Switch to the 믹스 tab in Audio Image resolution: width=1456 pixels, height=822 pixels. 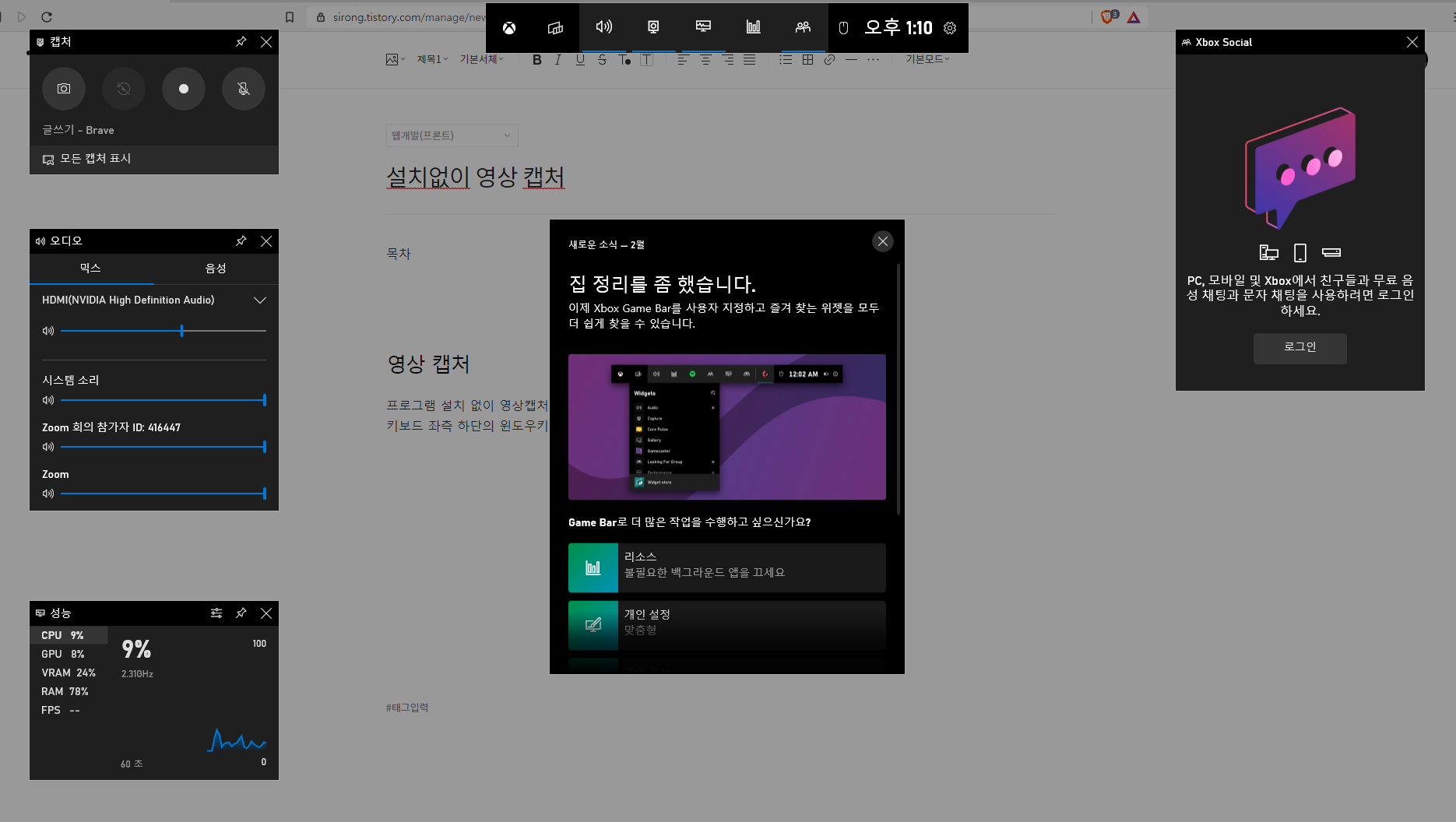[x=91, y=269]
